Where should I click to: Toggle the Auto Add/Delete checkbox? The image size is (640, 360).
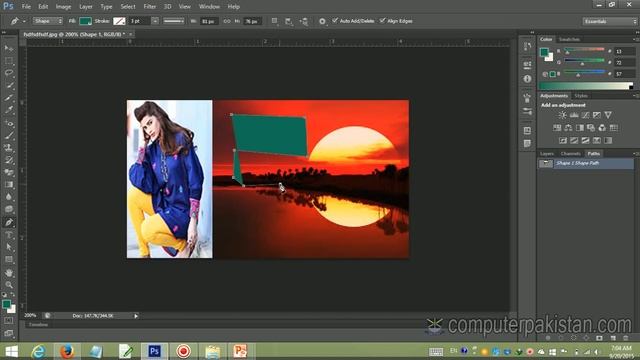pos(335,20)
